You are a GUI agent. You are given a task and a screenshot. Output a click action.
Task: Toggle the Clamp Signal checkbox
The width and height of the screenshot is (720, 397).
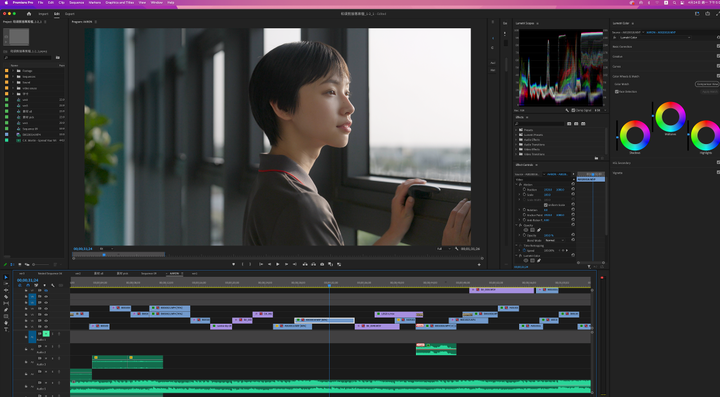tap(573, 110)
